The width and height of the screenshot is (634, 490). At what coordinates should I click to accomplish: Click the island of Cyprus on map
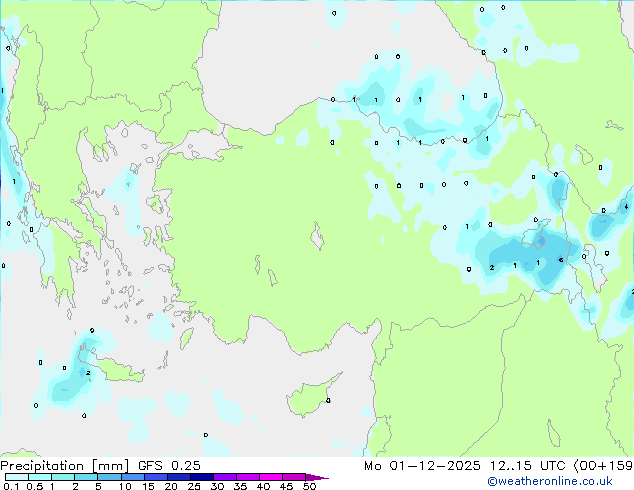pos(313,396)
